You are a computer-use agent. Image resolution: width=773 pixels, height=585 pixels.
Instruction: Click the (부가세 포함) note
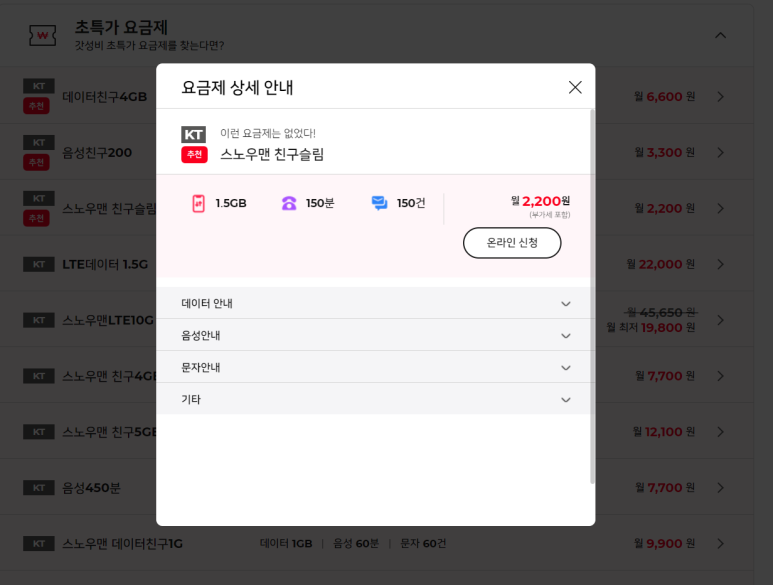click(550, 215)
